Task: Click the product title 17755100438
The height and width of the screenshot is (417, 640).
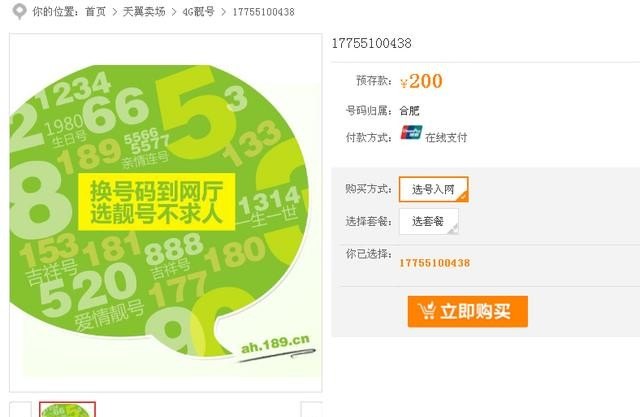Action: pos(371,43)
